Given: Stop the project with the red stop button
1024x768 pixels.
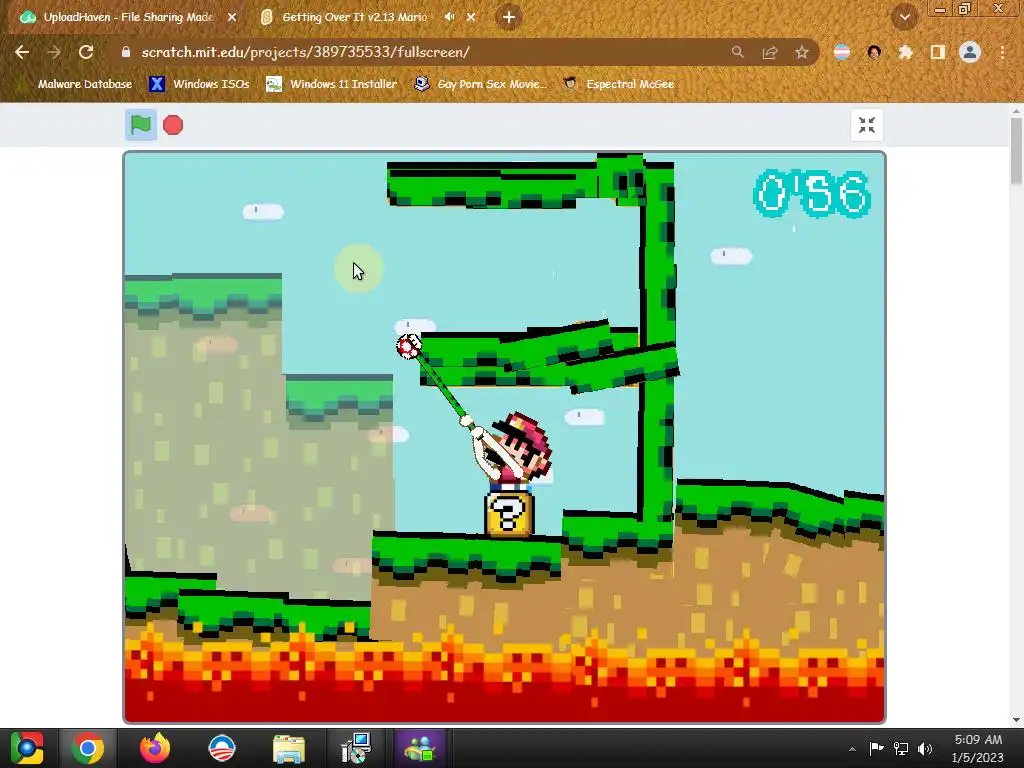Looking at the screenshot, I should 173,125.
